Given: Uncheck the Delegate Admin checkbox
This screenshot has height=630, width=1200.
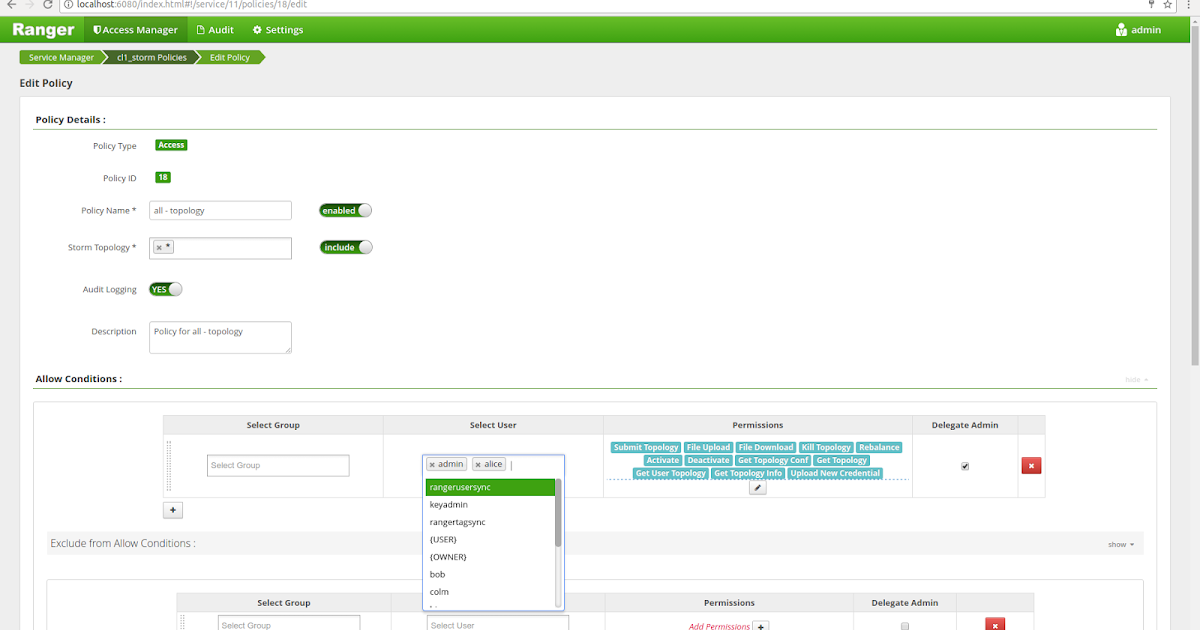Looking at the screenshot, I should coord(964,465).
